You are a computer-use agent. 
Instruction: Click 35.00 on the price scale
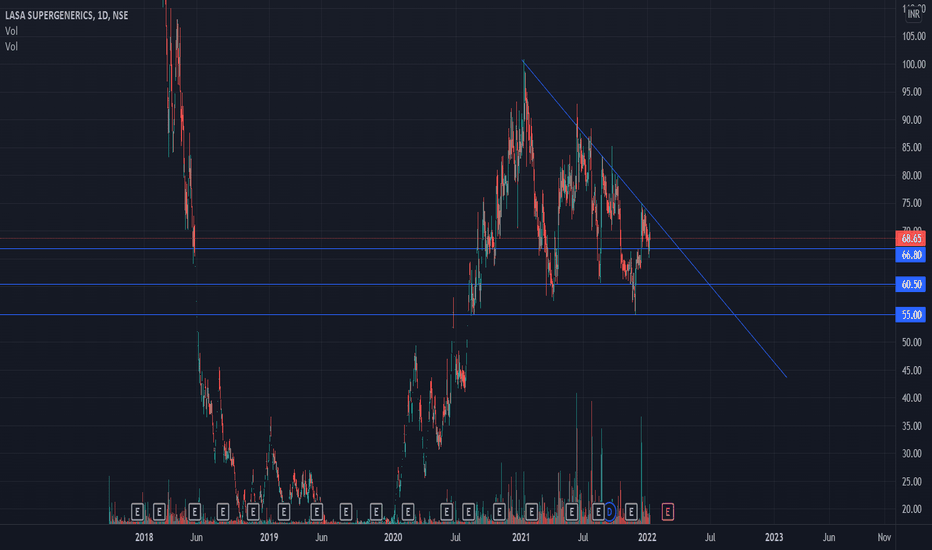912,426
